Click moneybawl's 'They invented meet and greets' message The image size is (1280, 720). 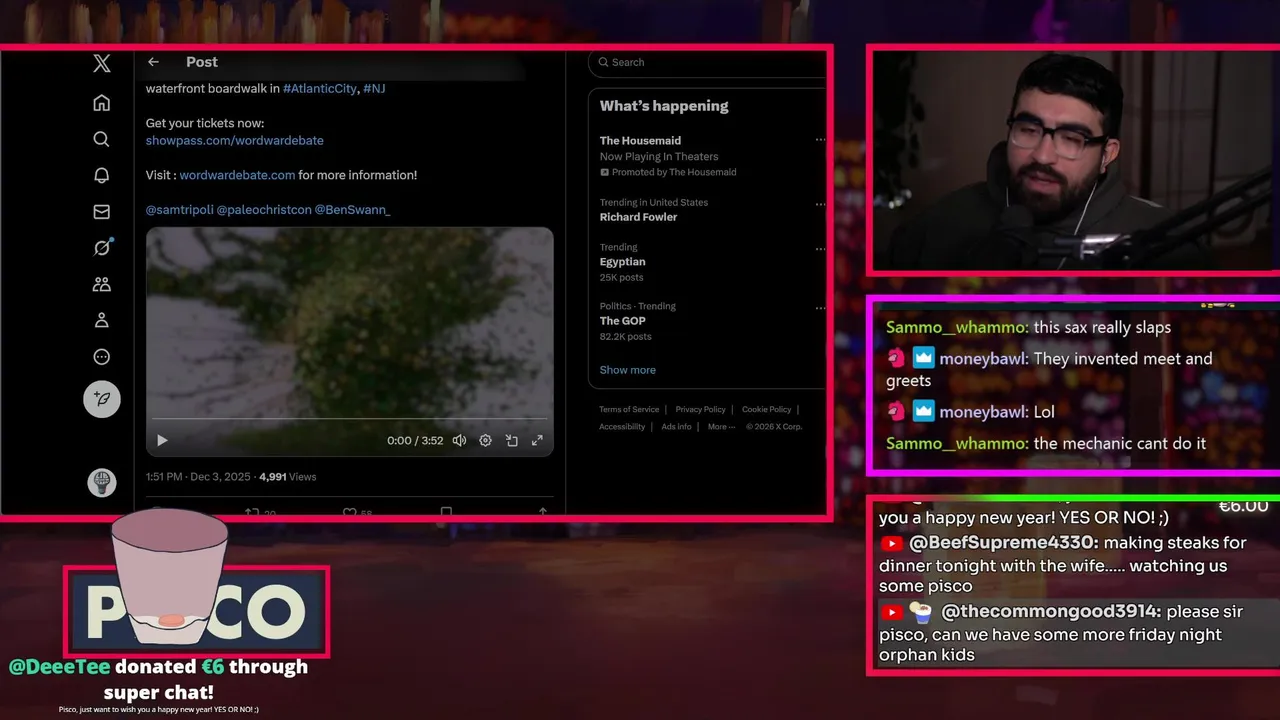pyautogui.click(x=1049, y=369)
